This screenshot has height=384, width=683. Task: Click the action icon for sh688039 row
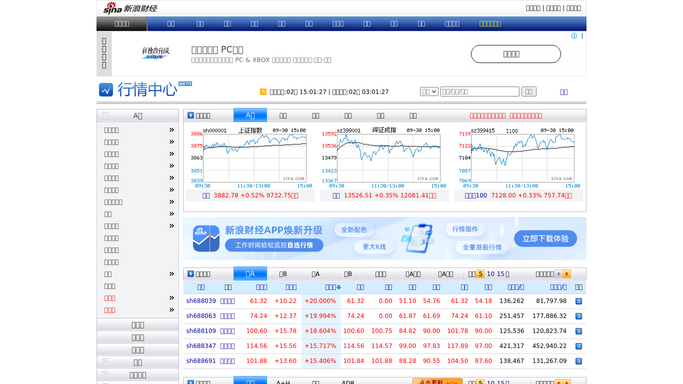[578, 301]
